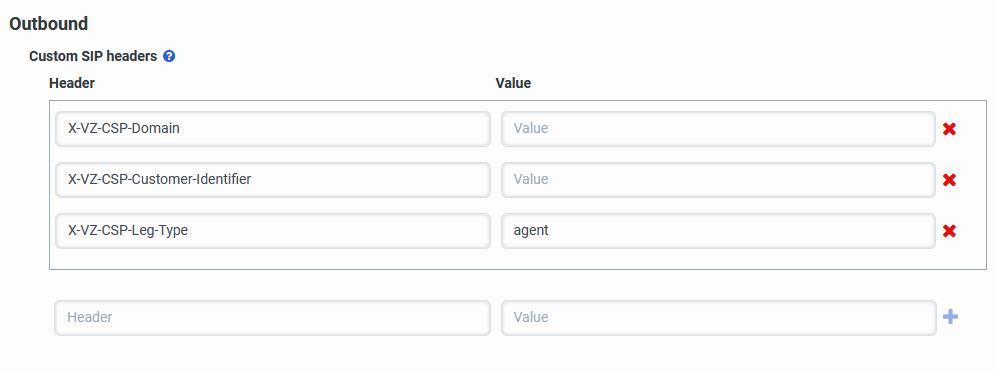Viewport: 995px width, 372px height.
Task: Click the X-VZ-CSP-Domain header field
Action: 272,129
